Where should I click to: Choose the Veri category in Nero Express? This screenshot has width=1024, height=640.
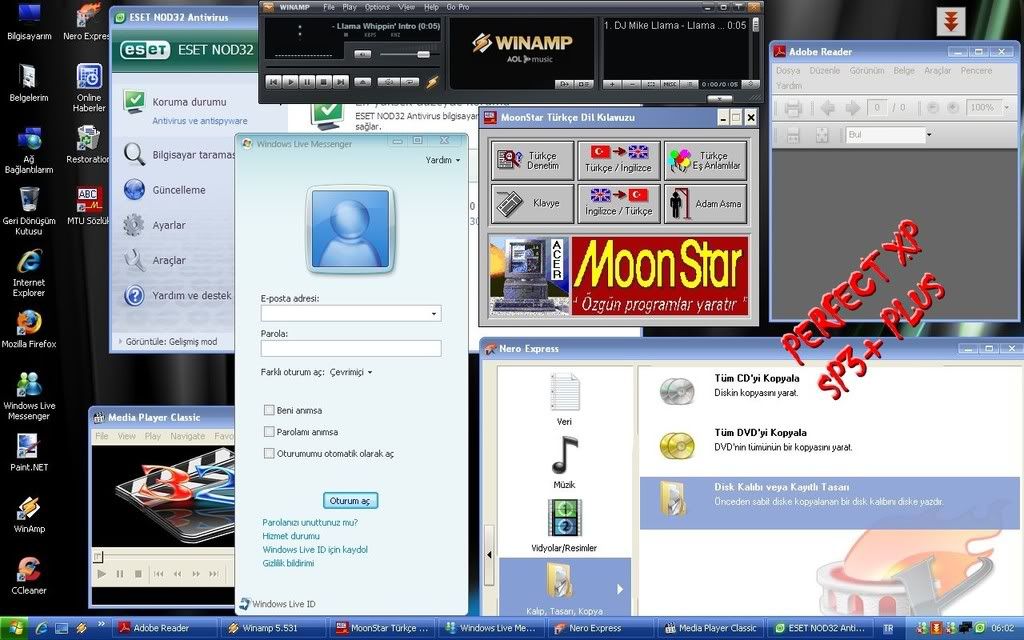[x=564, y=399]
